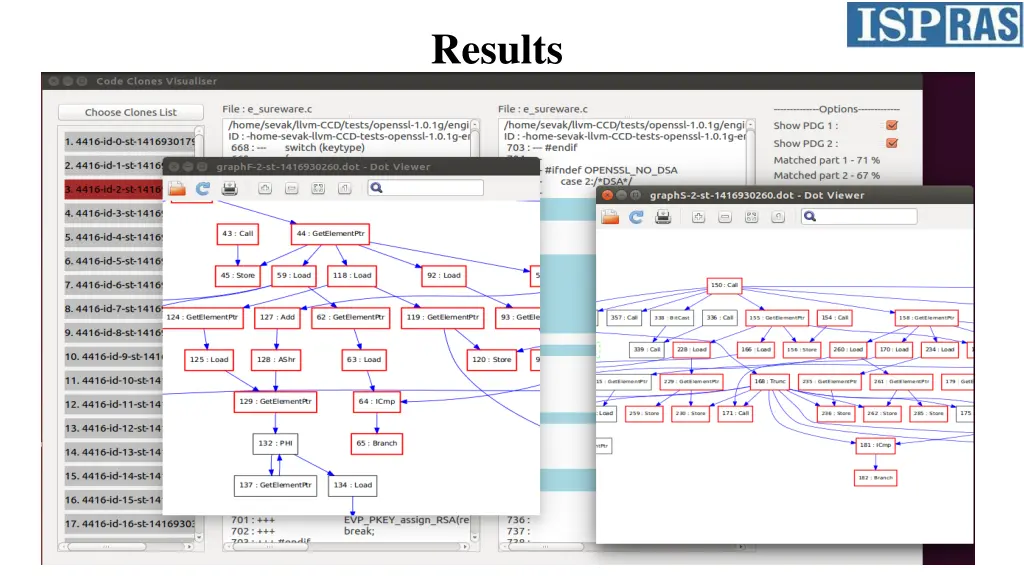Toggle Show PDG 2 checkbox
Image resolution: width=1024 pixels, height=576 pixels.
(891, 143)
